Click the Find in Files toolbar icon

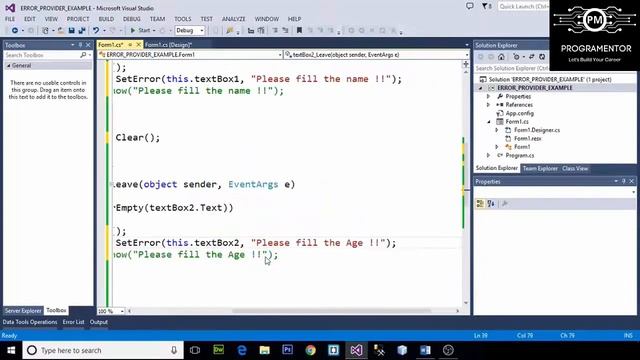click(x=230, y=31)
